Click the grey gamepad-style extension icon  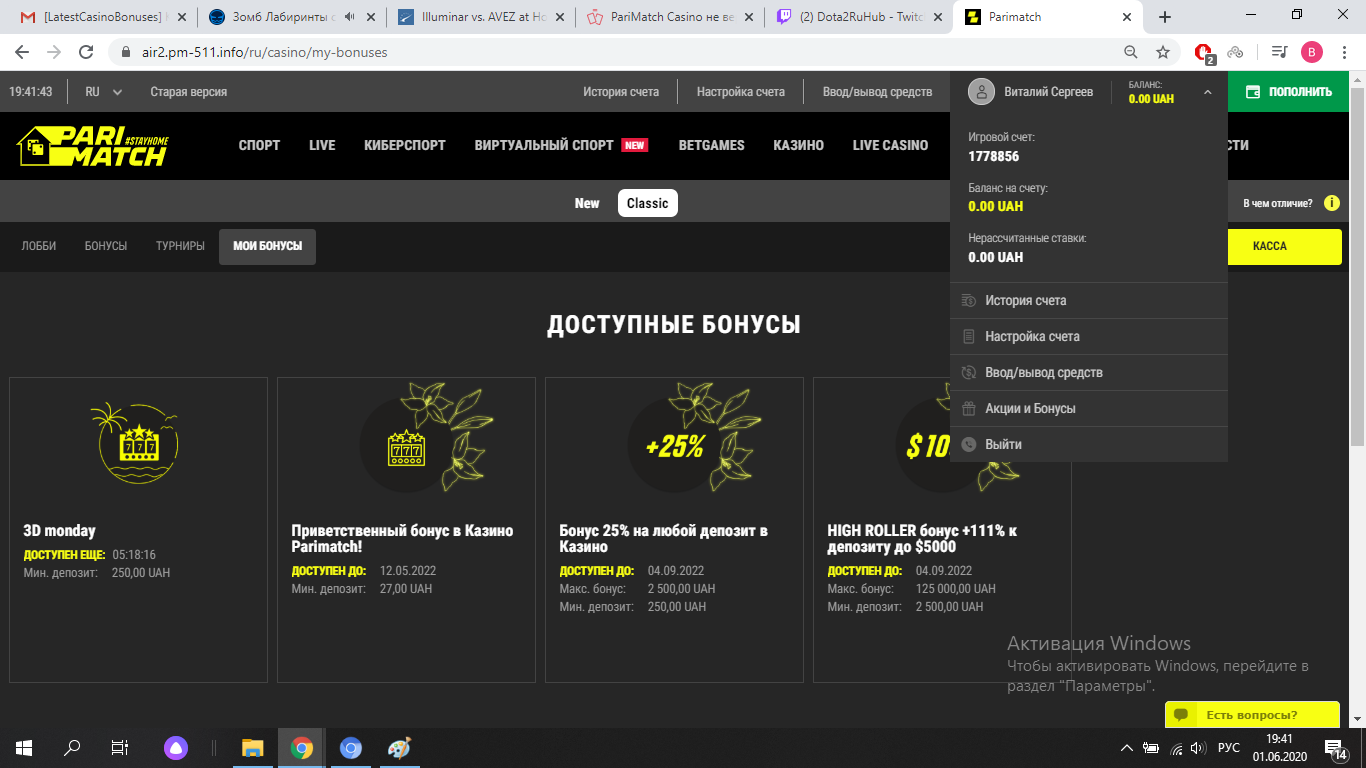(1236, 52)
